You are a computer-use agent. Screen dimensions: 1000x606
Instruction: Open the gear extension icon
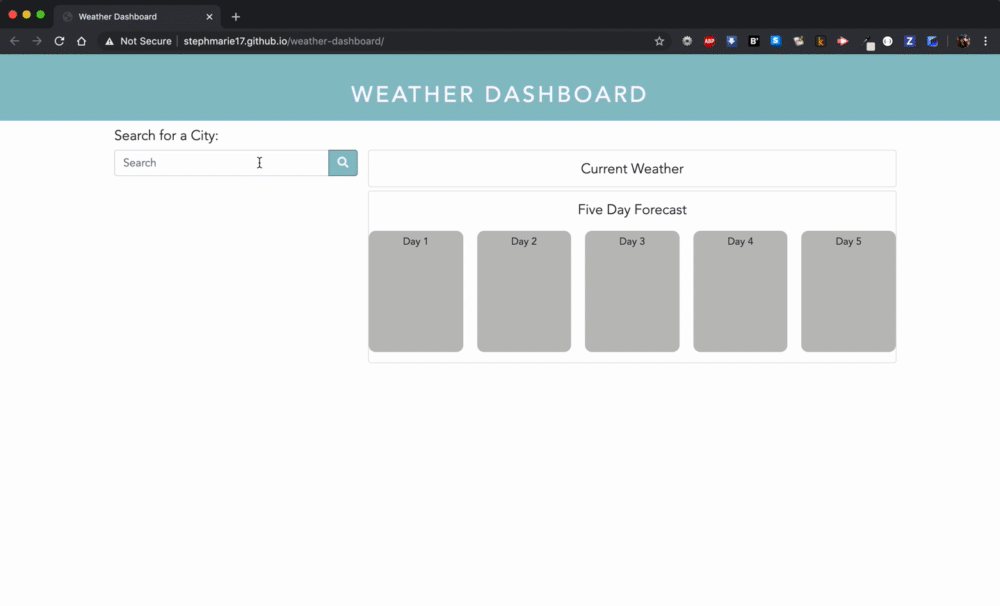click(687, 41)
